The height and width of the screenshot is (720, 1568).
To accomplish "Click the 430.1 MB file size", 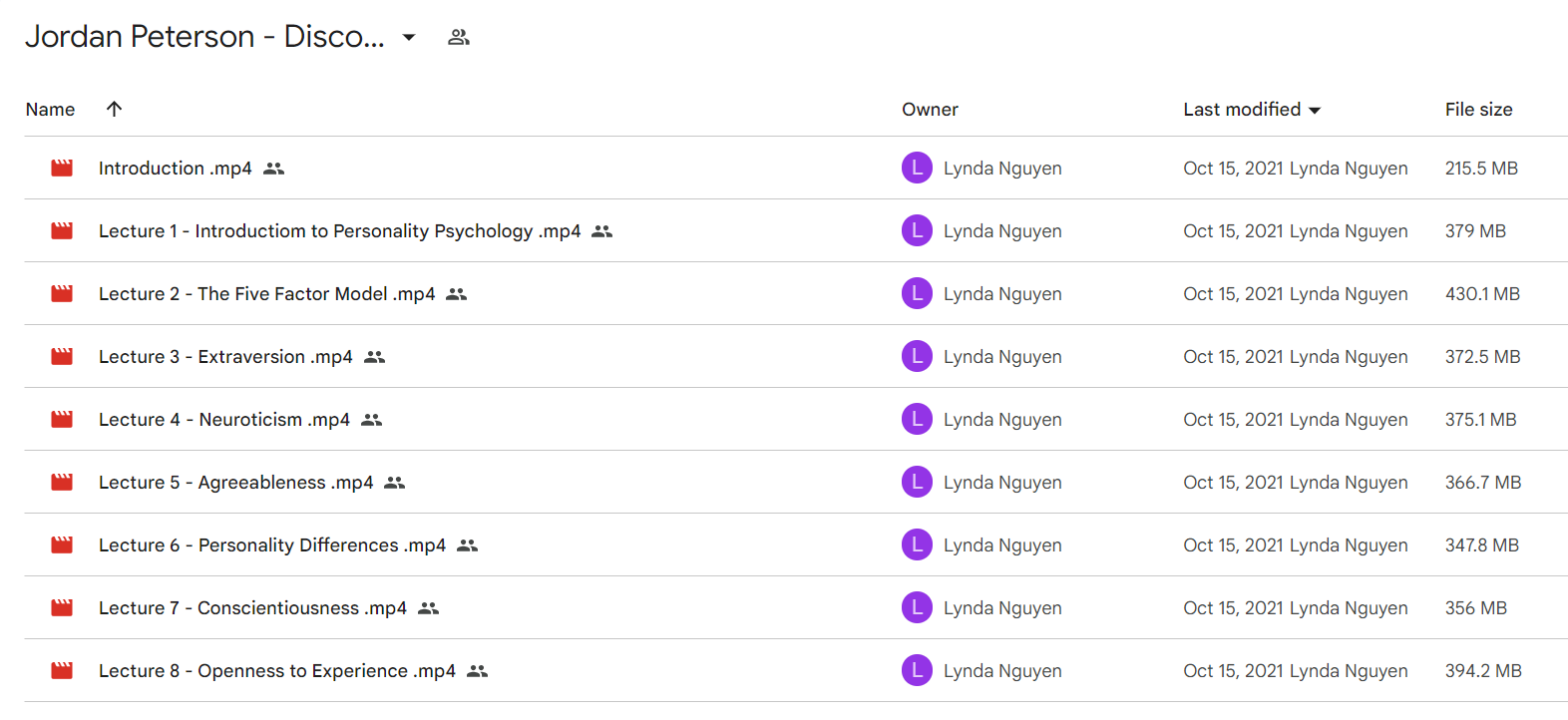I will click(1482, 294).
